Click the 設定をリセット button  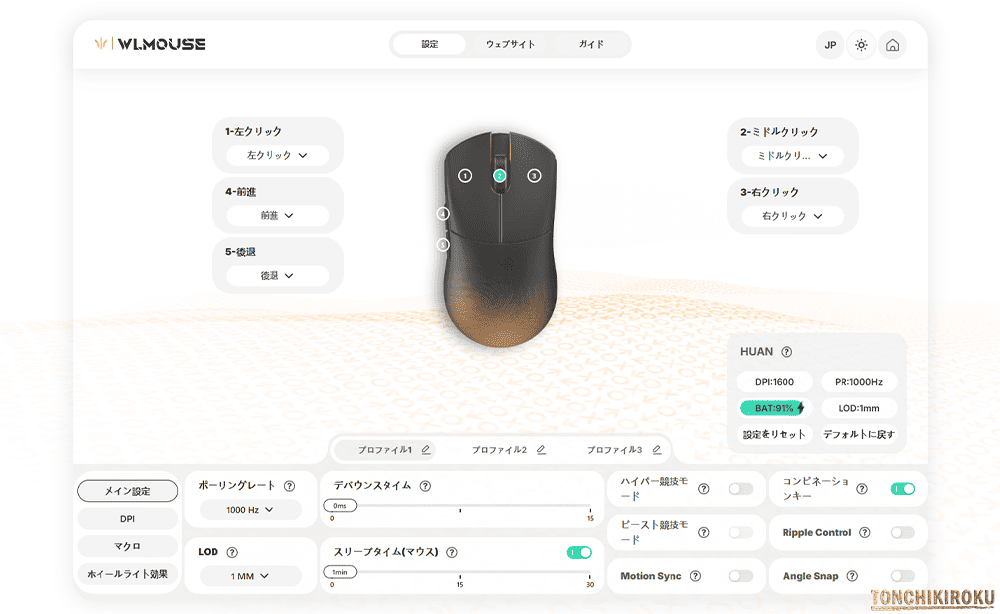tap(773, 433)
